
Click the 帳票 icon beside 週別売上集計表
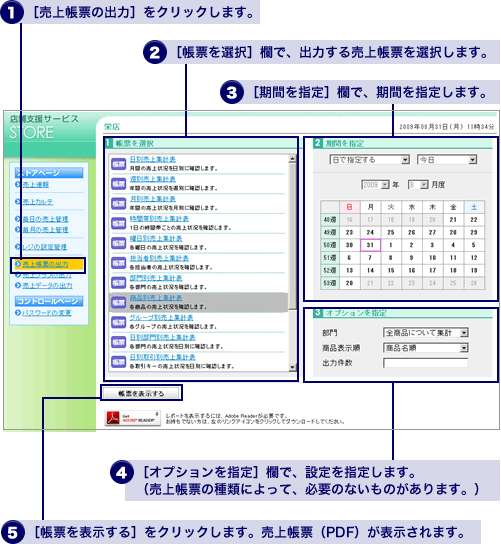pyautogui.click(x=118, y=184)
